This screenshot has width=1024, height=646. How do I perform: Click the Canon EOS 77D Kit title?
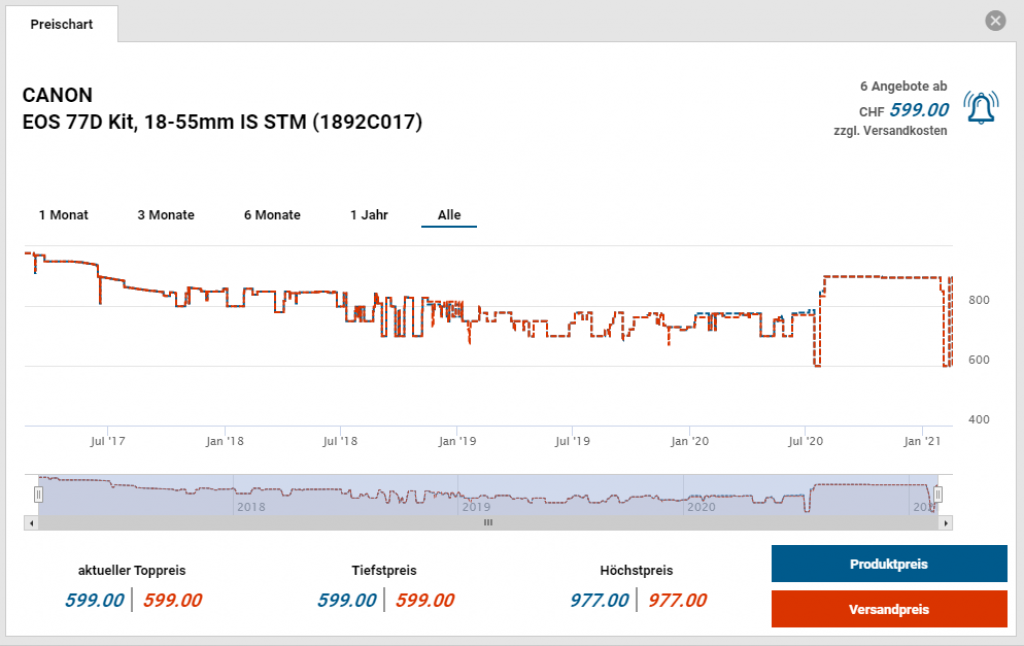[222, 109]
